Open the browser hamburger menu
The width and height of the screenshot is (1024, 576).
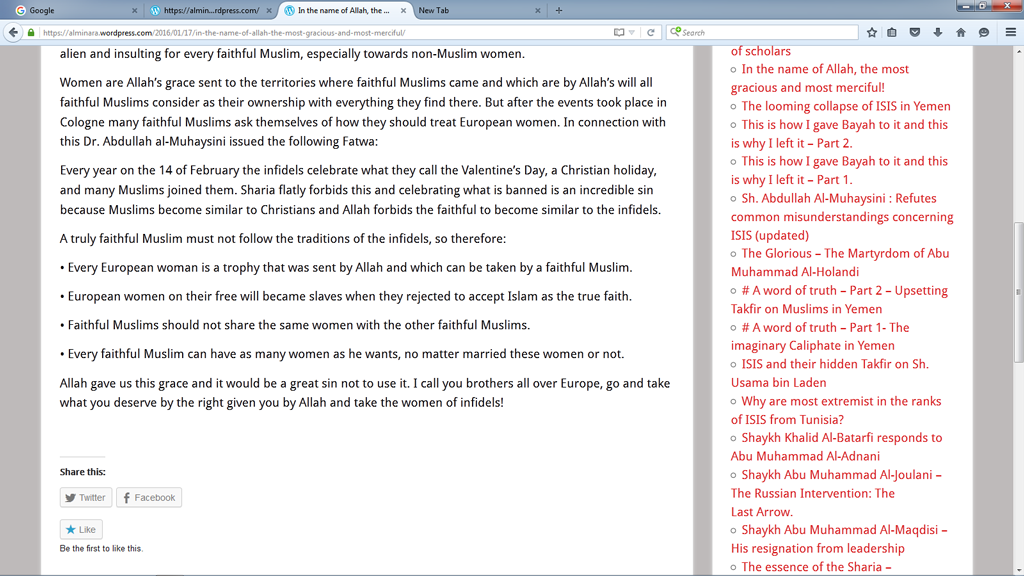click(x=1010, y=32)
